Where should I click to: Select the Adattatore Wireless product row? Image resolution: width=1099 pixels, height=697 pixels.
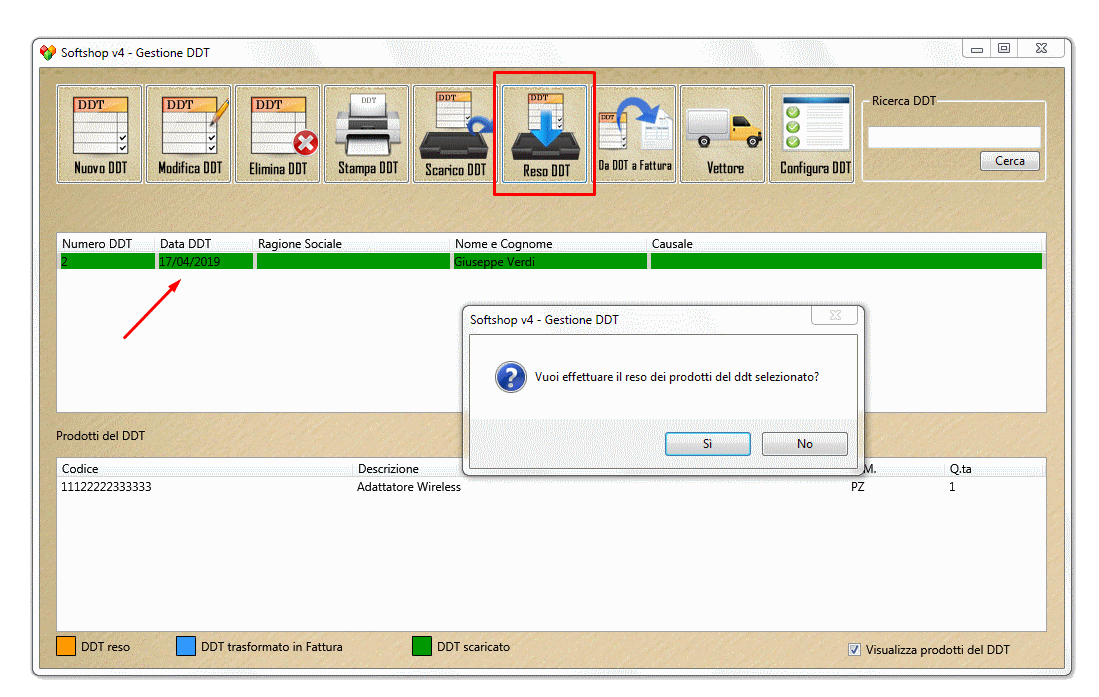(x=408, y=487)
